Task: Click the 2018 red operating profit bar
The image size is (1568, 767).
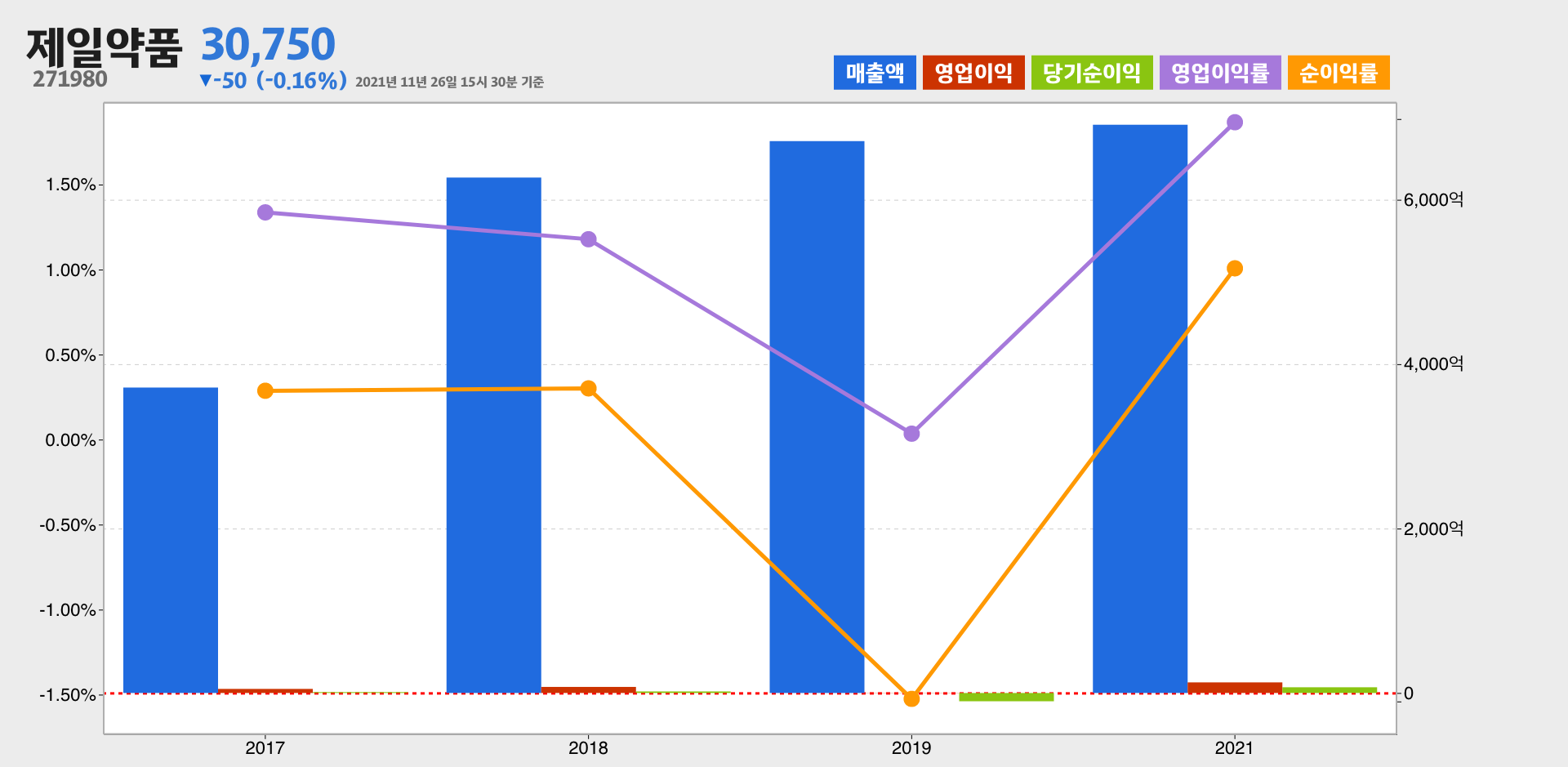Action: (x=588, y=690)
